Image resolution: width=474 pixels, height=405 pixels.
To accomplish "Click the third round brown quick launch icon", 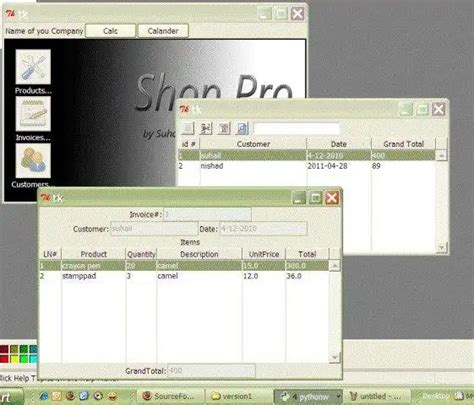I will 70,396.
